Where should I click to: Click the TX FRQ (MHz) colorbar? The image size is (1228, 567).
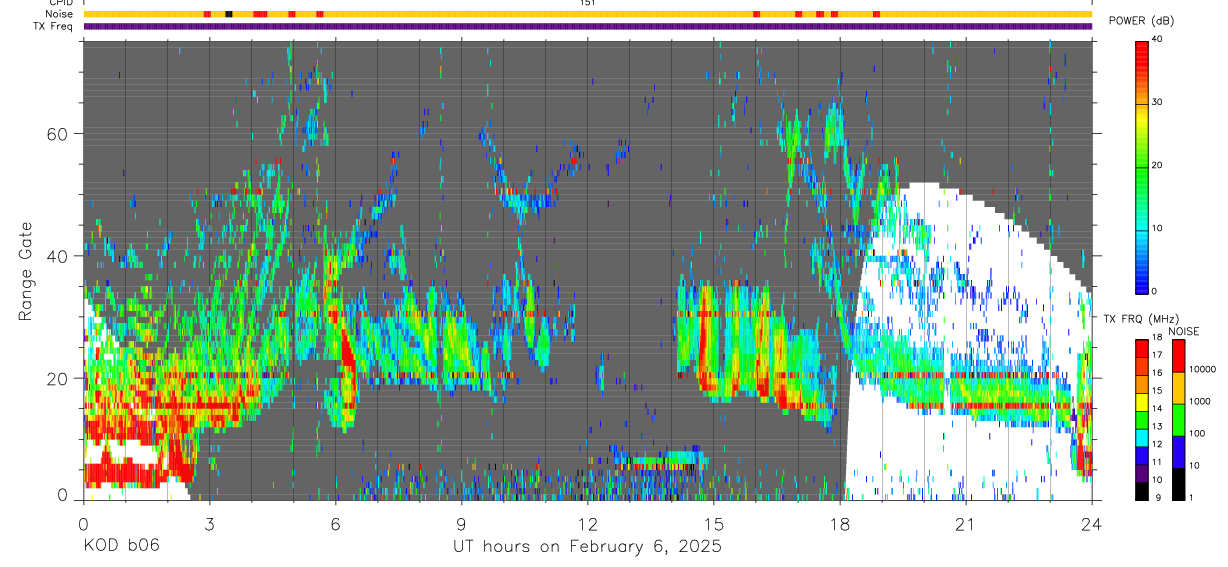point(1142,419)
